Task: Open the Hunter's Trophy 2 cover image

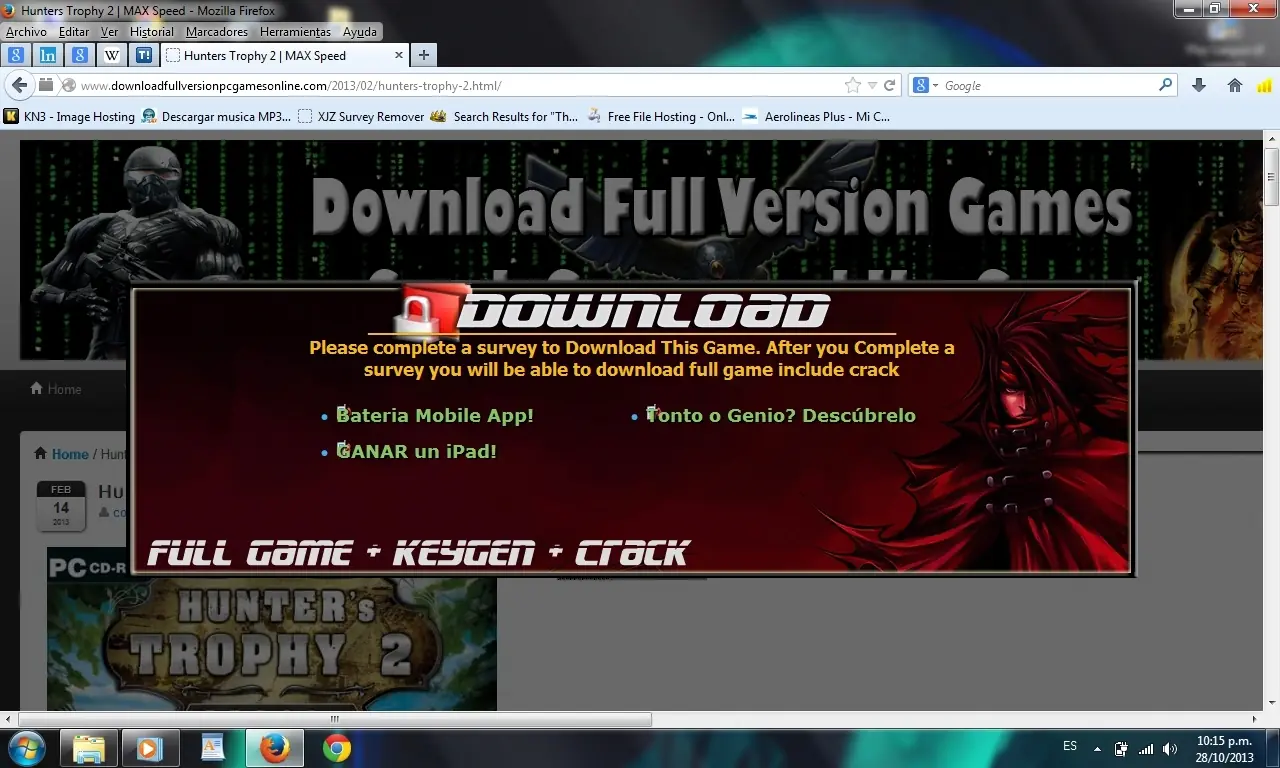Action: coord(272,628)
